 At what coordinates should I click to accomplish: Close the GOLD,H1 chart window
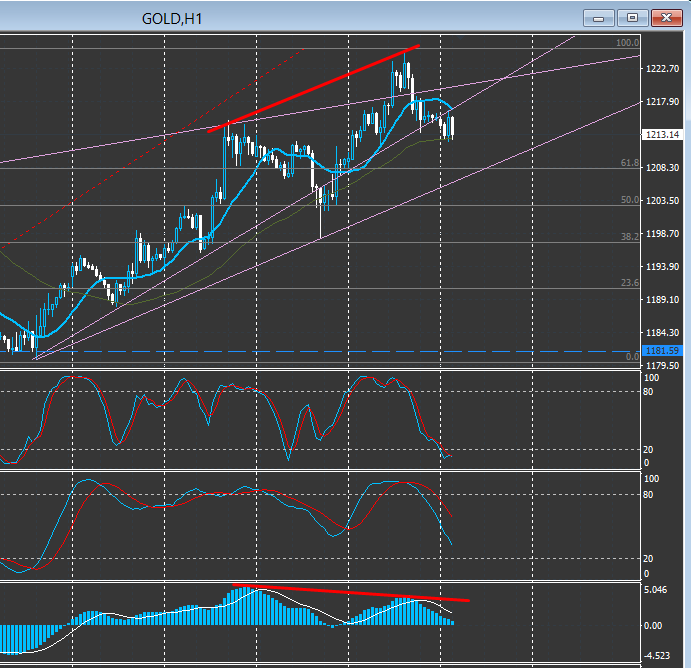[665, 17]
